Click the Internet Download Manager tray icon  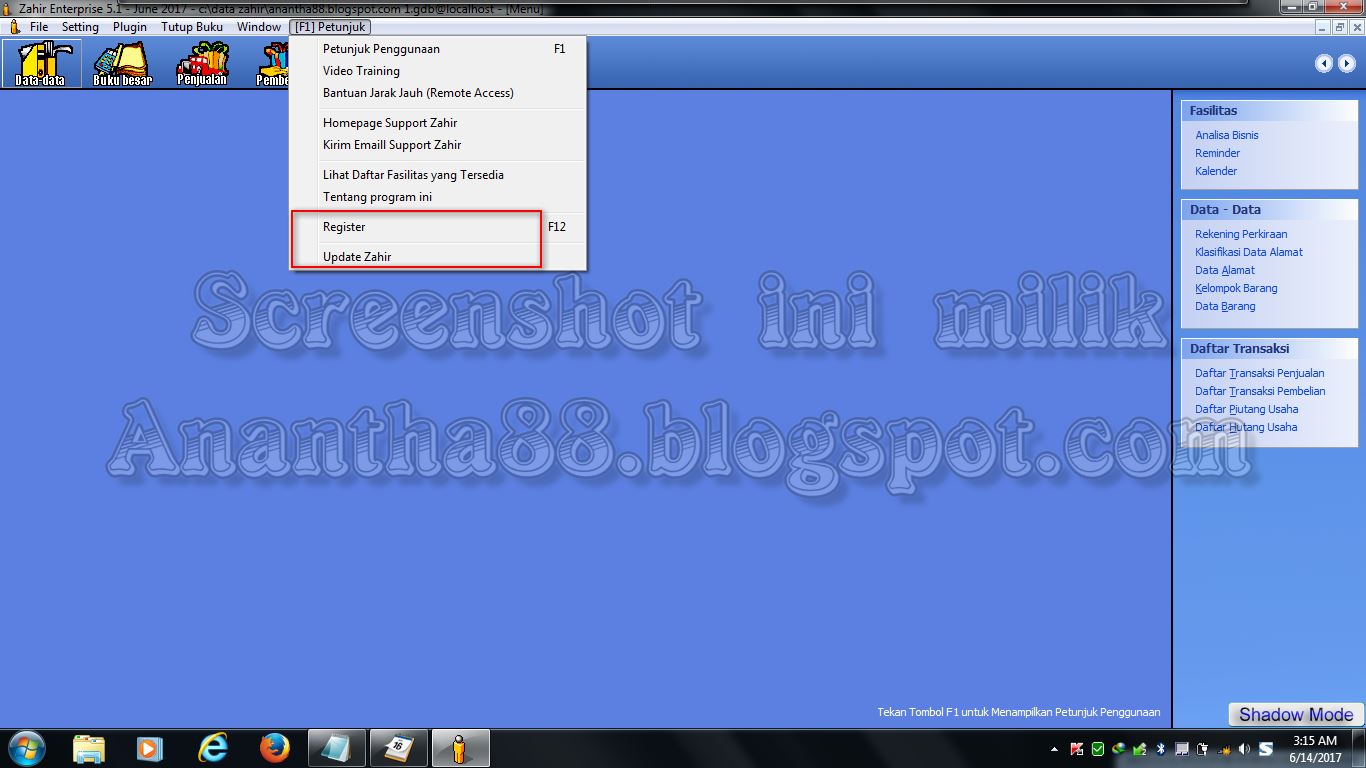coord(1118,749)
